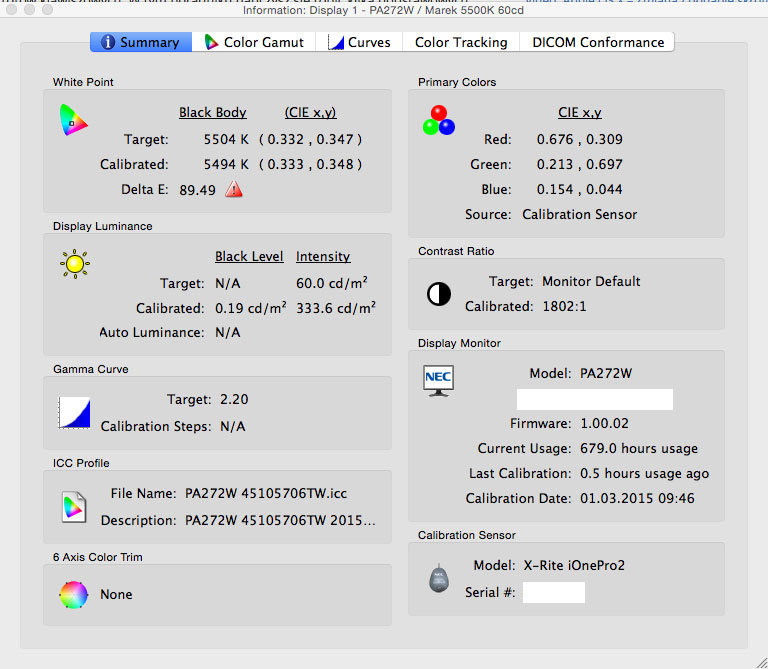Click the Delta E red warning icon
Image resolution: width=768 pixels, height=669 pixels.
(234, 189)
